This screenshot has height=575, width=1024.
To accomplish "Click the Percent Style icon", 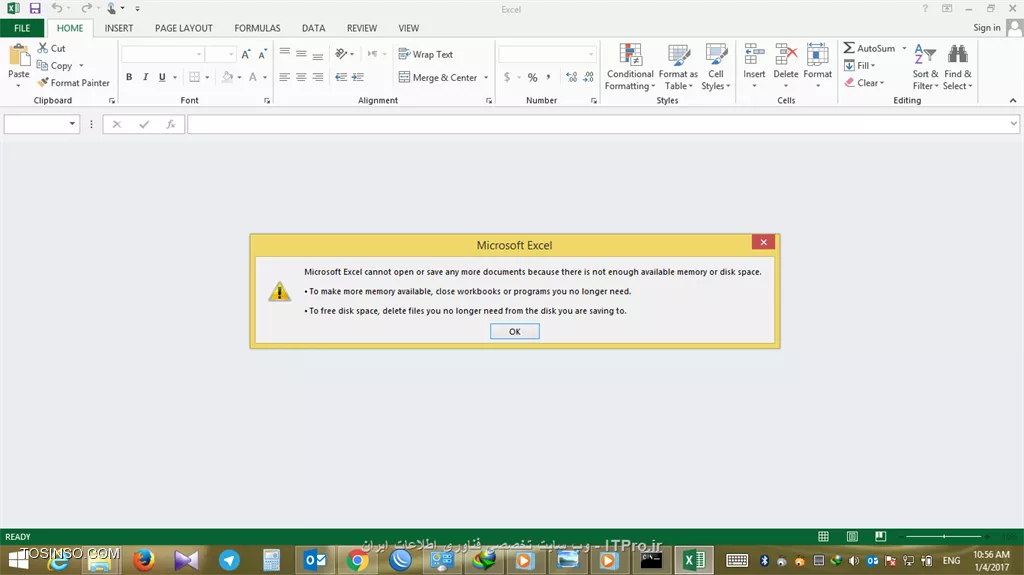I will (x=532, y=77).
